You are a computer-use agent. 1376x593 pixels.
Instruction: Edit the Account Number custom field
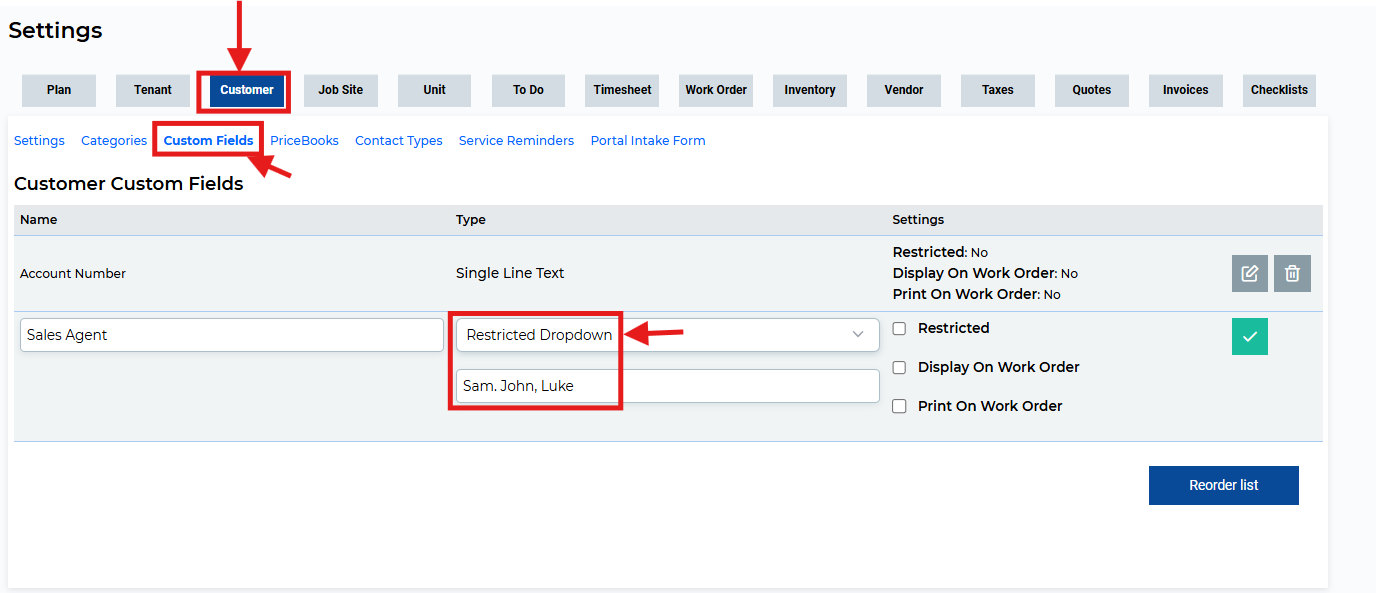coord(1250,273)
